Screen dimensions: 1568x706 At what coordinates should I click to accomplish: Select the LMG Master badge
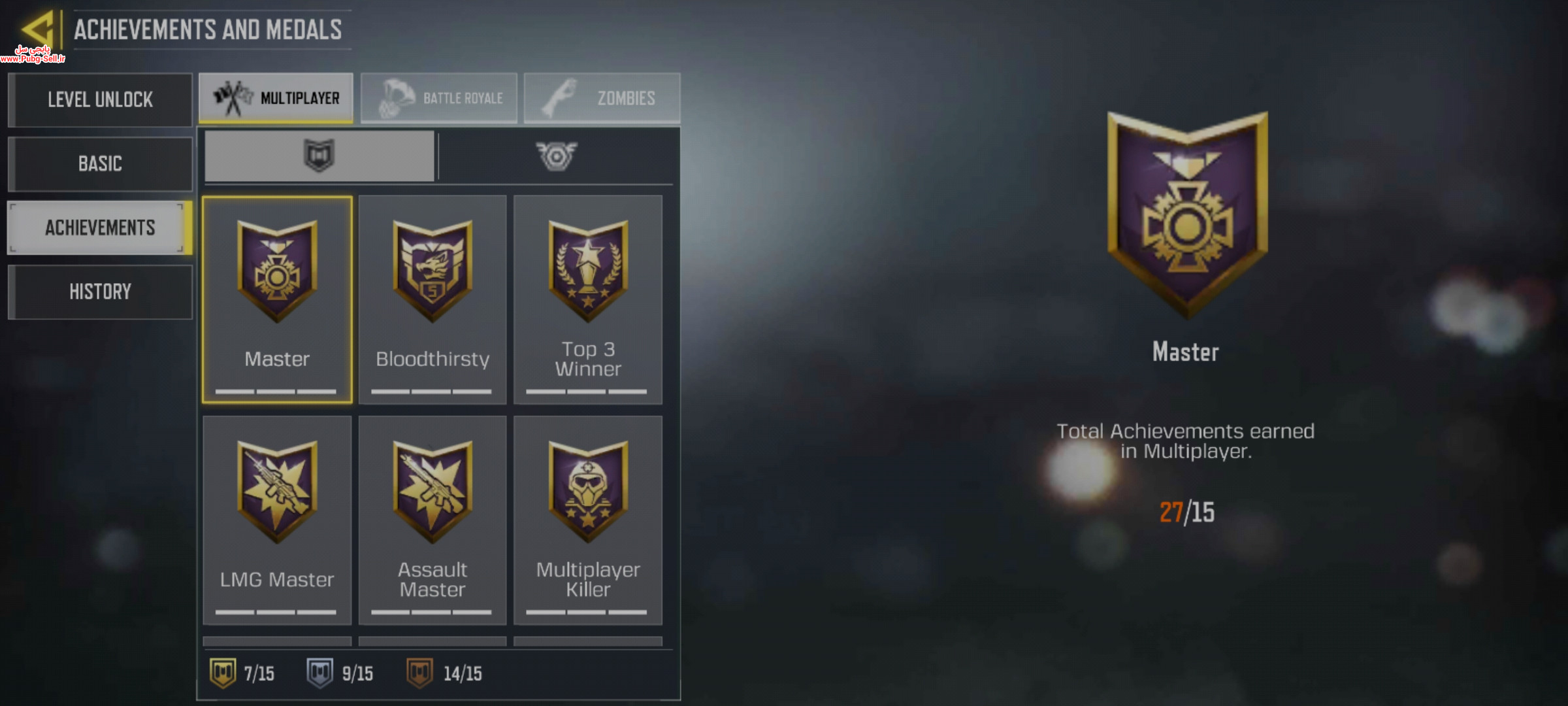pos(277,520)
